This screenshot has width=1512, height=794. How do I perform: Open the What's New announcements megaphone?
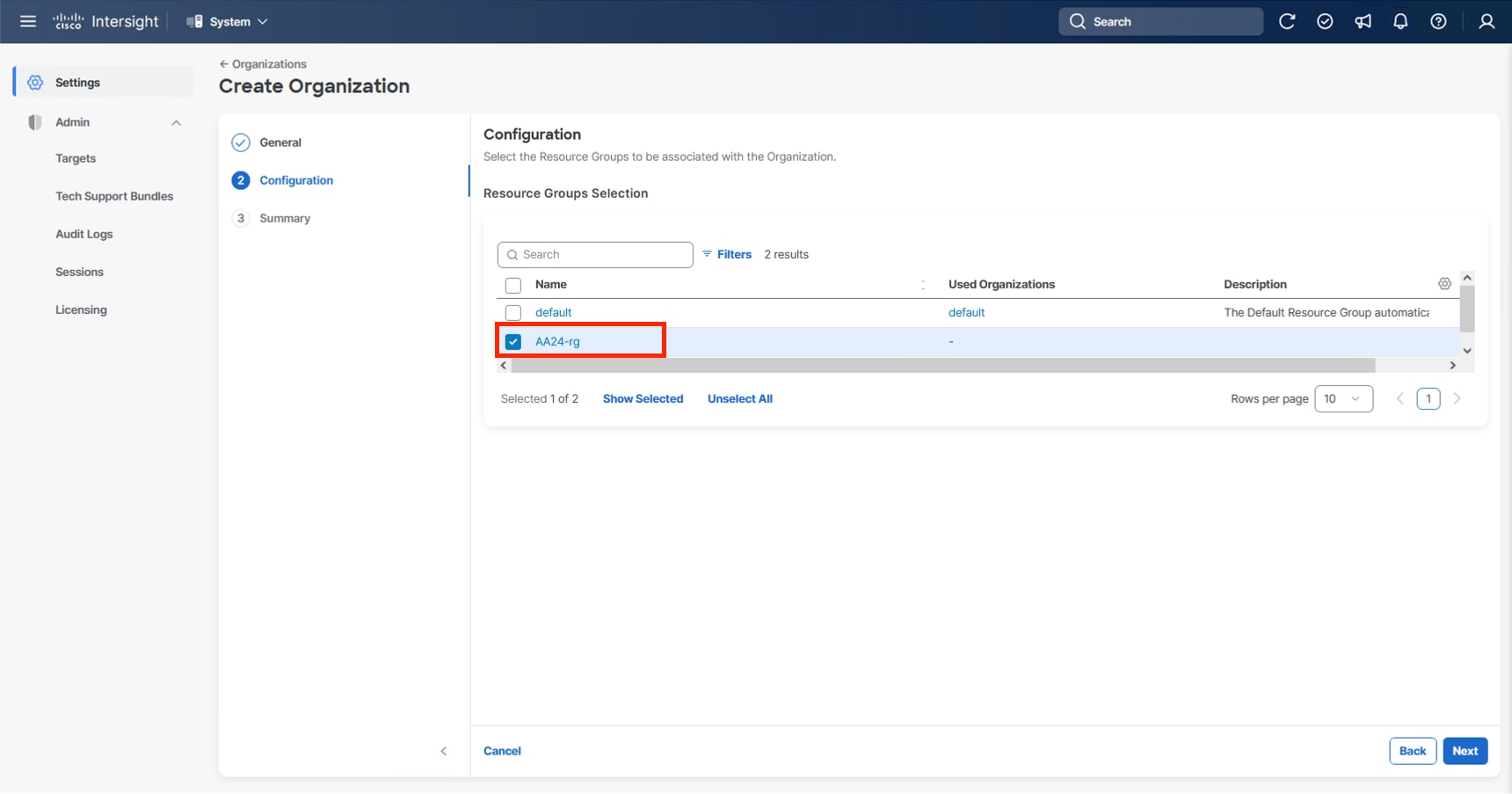(1363, 21)
